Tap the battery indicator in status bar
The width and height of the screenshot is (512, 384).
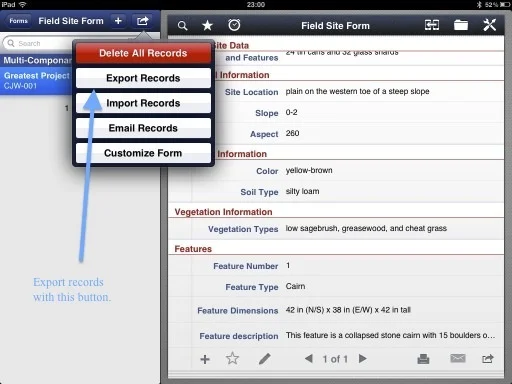pyautogui.click(x=505, y=5)
